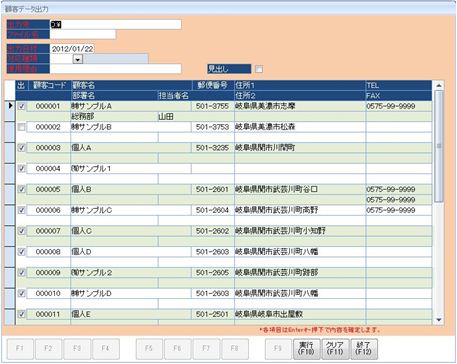Click the F4 function button
This screenshot has width=457, height=364.
(106, 349)
